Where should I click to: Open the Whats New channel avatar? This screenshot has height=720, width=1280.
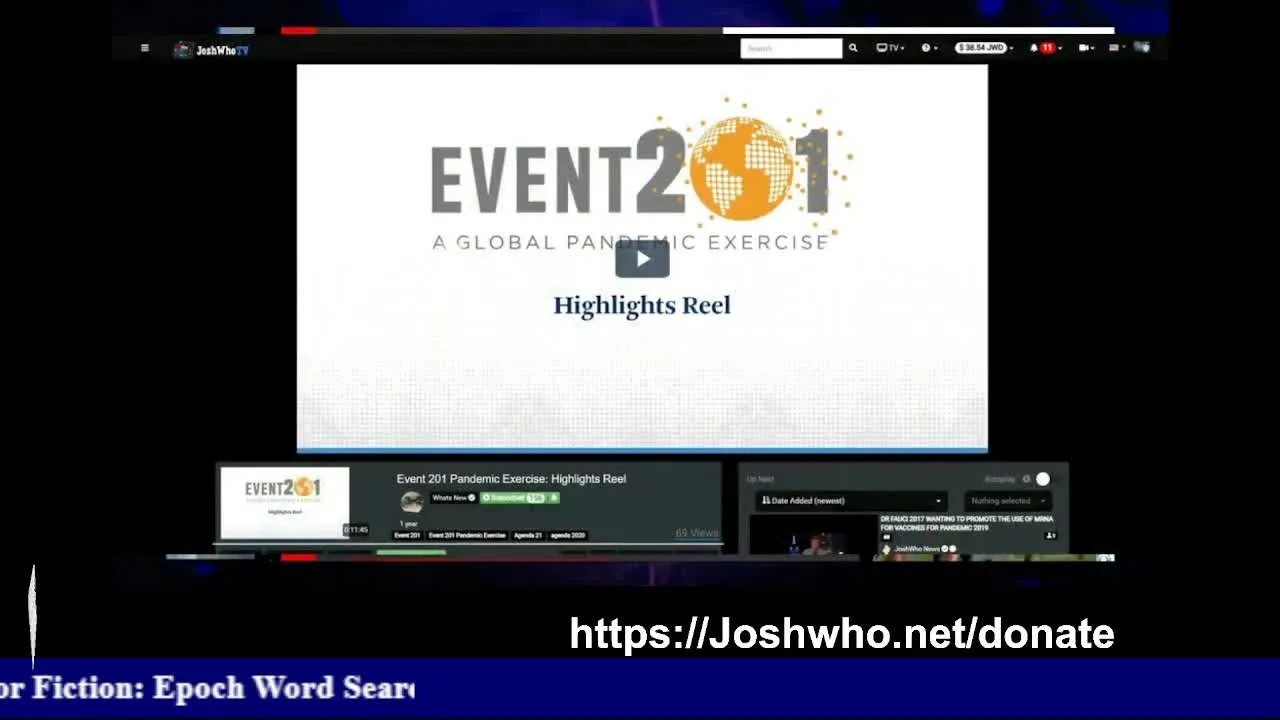pyautogui.click(x=411, y=502)
